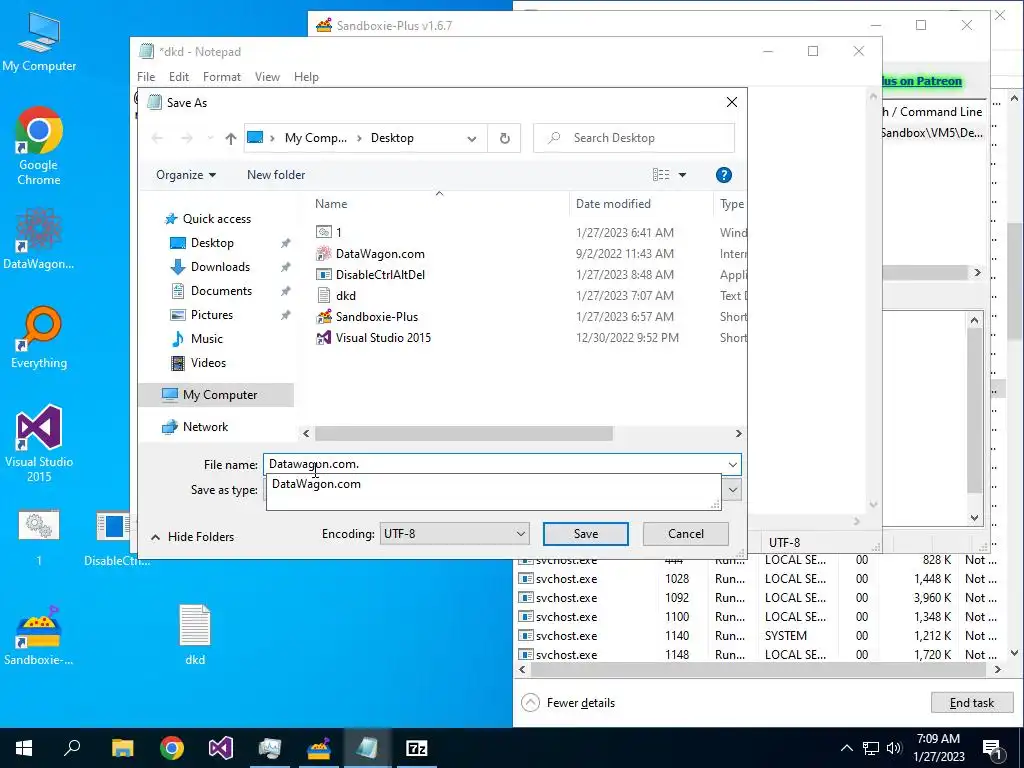Image resolution: width=1024 pixels, height=768 pixels.
Task: Expand the view options dropdown arrow
Action: (x=682, y=175)
